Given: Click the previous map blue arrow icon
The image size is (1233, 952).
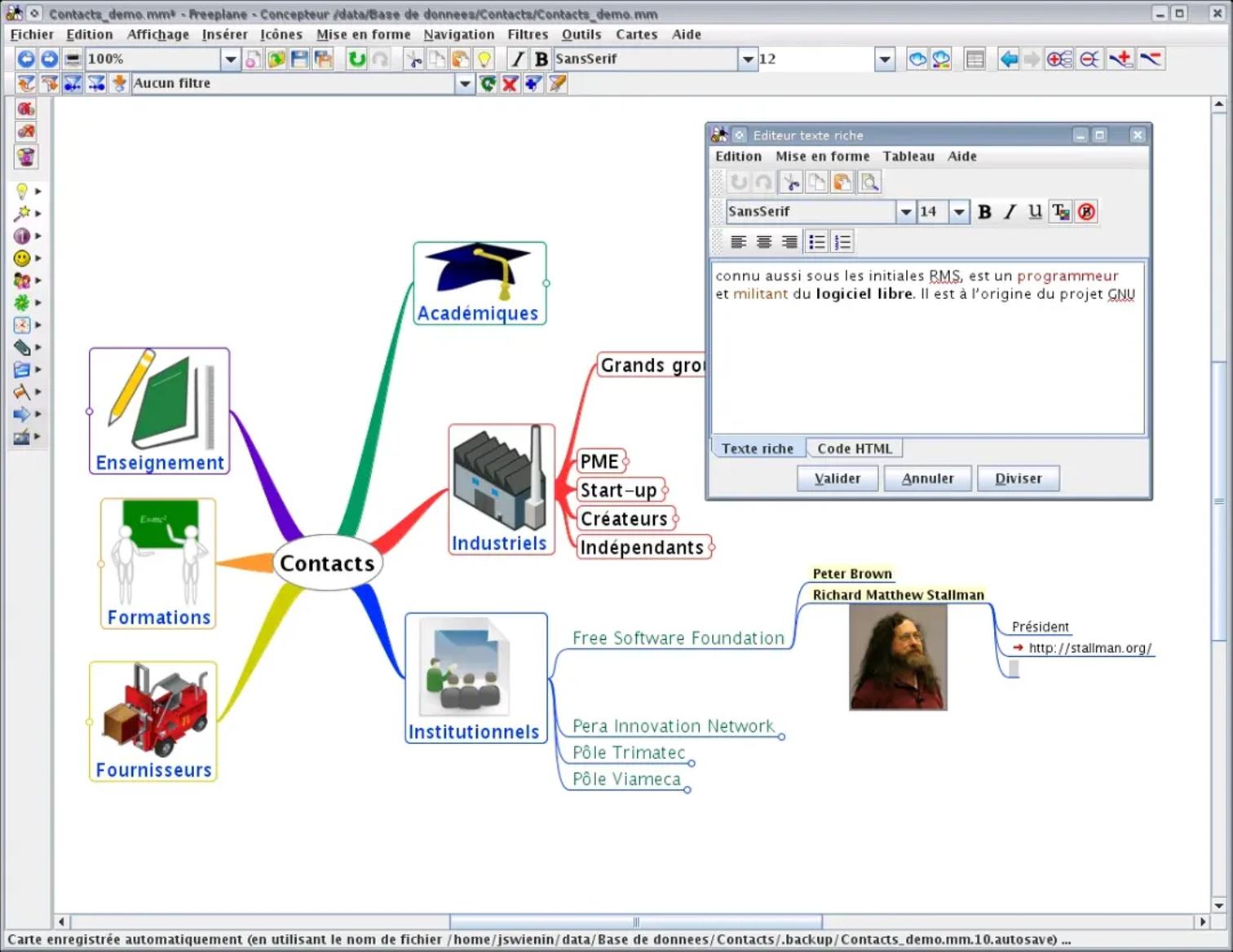Looking at the screenshot, I should (x=26, y=59).
